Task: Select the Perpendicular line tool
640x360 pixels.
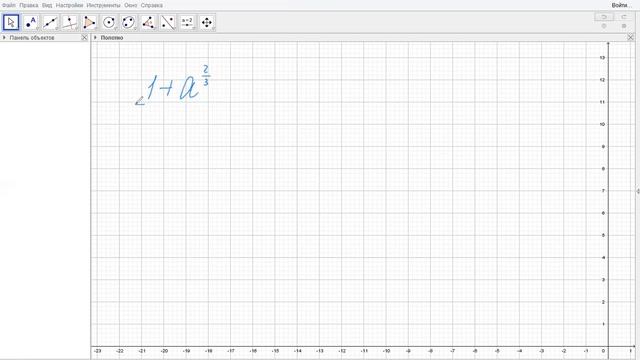Action: [x=70, y=22]
